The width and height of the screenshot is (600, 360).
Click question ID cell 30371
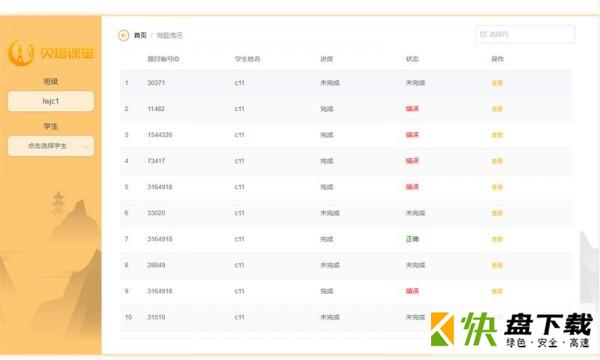coord(156,83)
